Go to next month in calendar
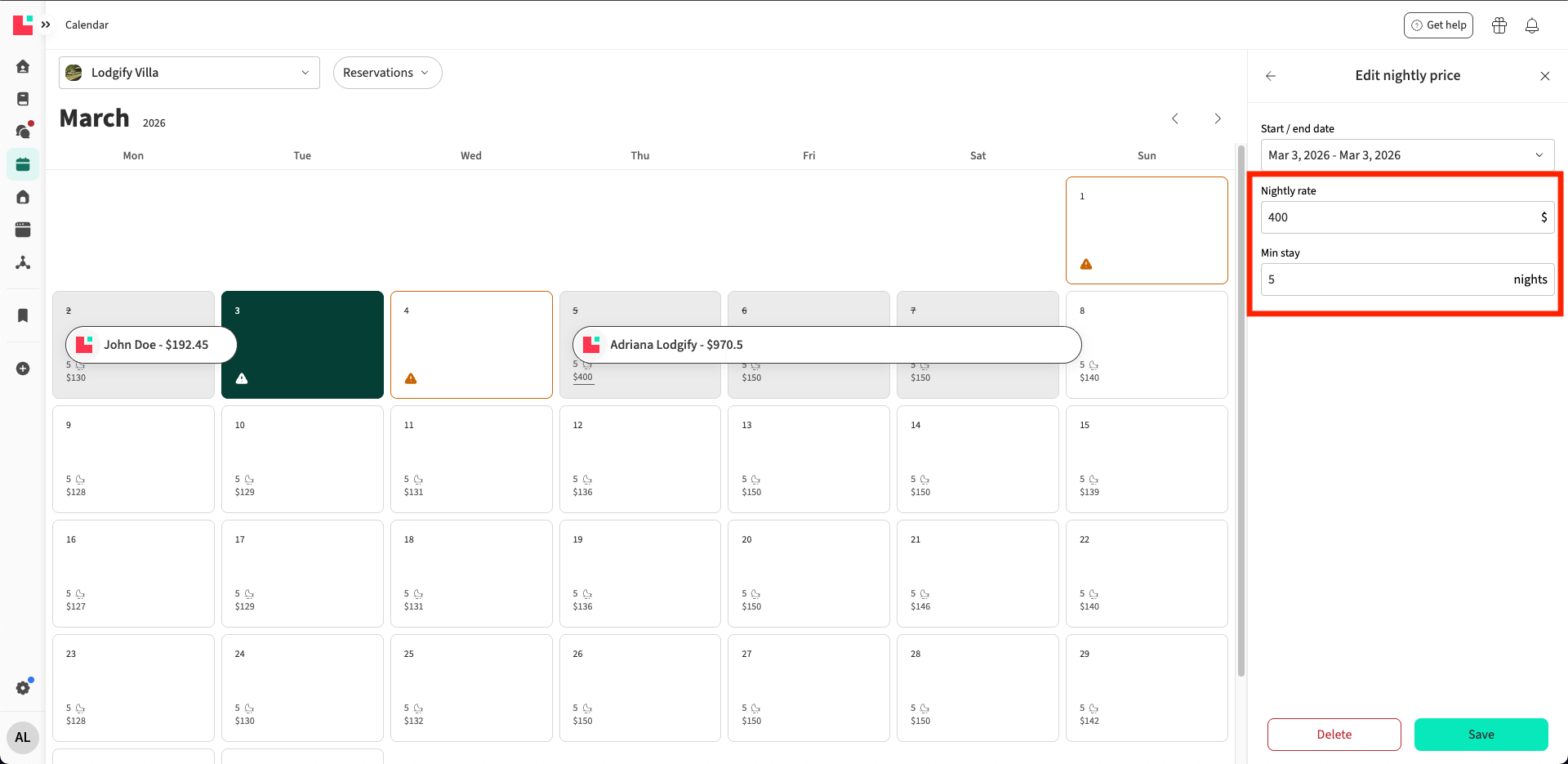This screenshot has width=1568, height=764. pyautogui.click(x=1217, y=118)
